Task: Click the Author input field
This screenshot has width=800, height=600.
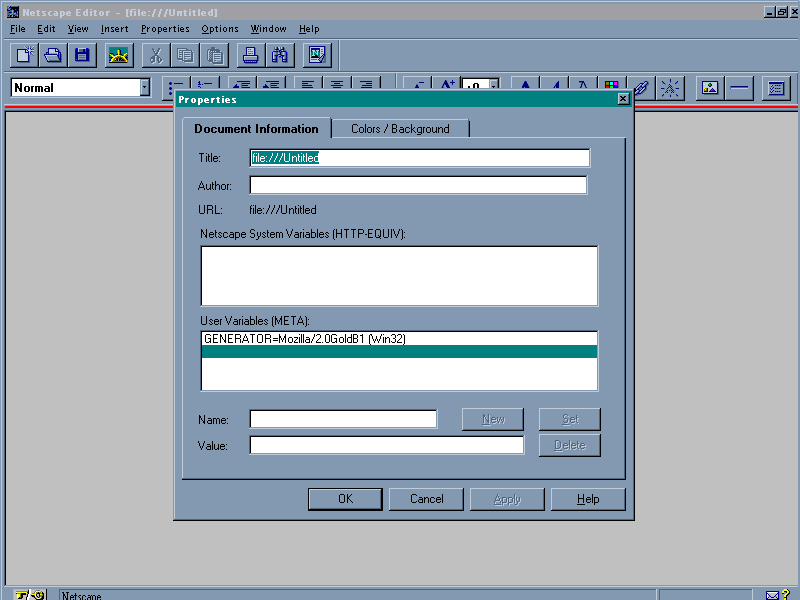Action: pyautogui.click(x=418, y=185)
